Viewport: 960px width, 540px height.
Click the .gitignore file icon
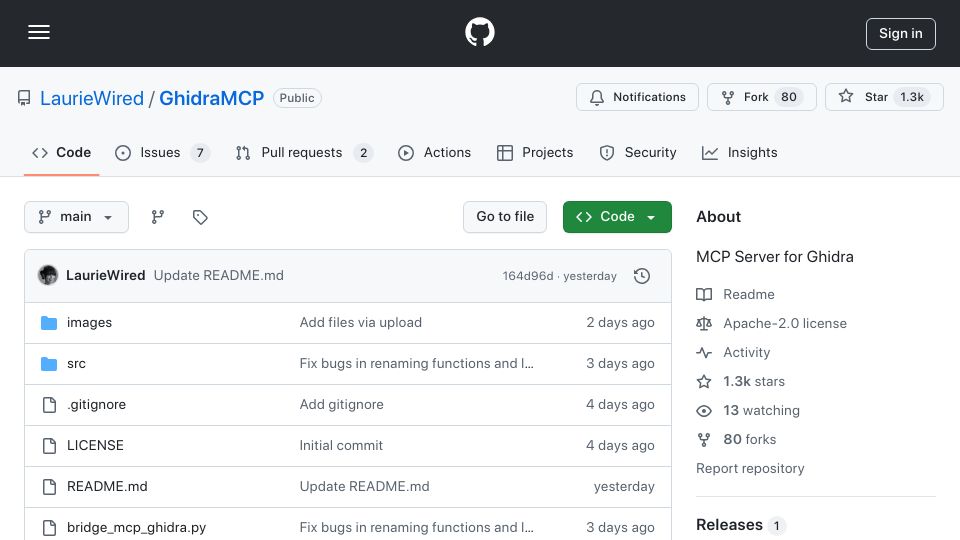[x=49, y=405]
